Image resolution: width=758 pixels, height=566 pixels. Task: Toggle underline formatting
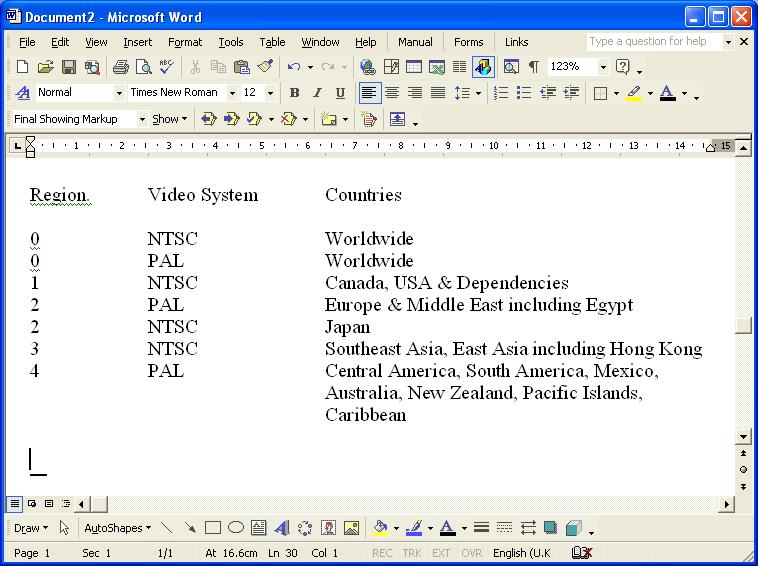(340, 92)
